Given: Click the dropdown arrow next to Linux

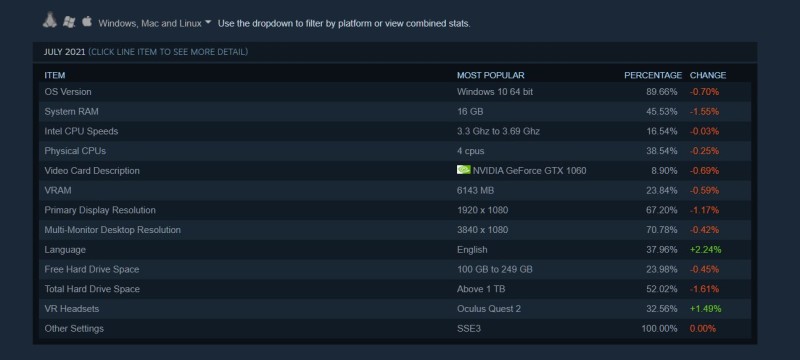Looking at the screenshot, I should click(x=208, y=22).
